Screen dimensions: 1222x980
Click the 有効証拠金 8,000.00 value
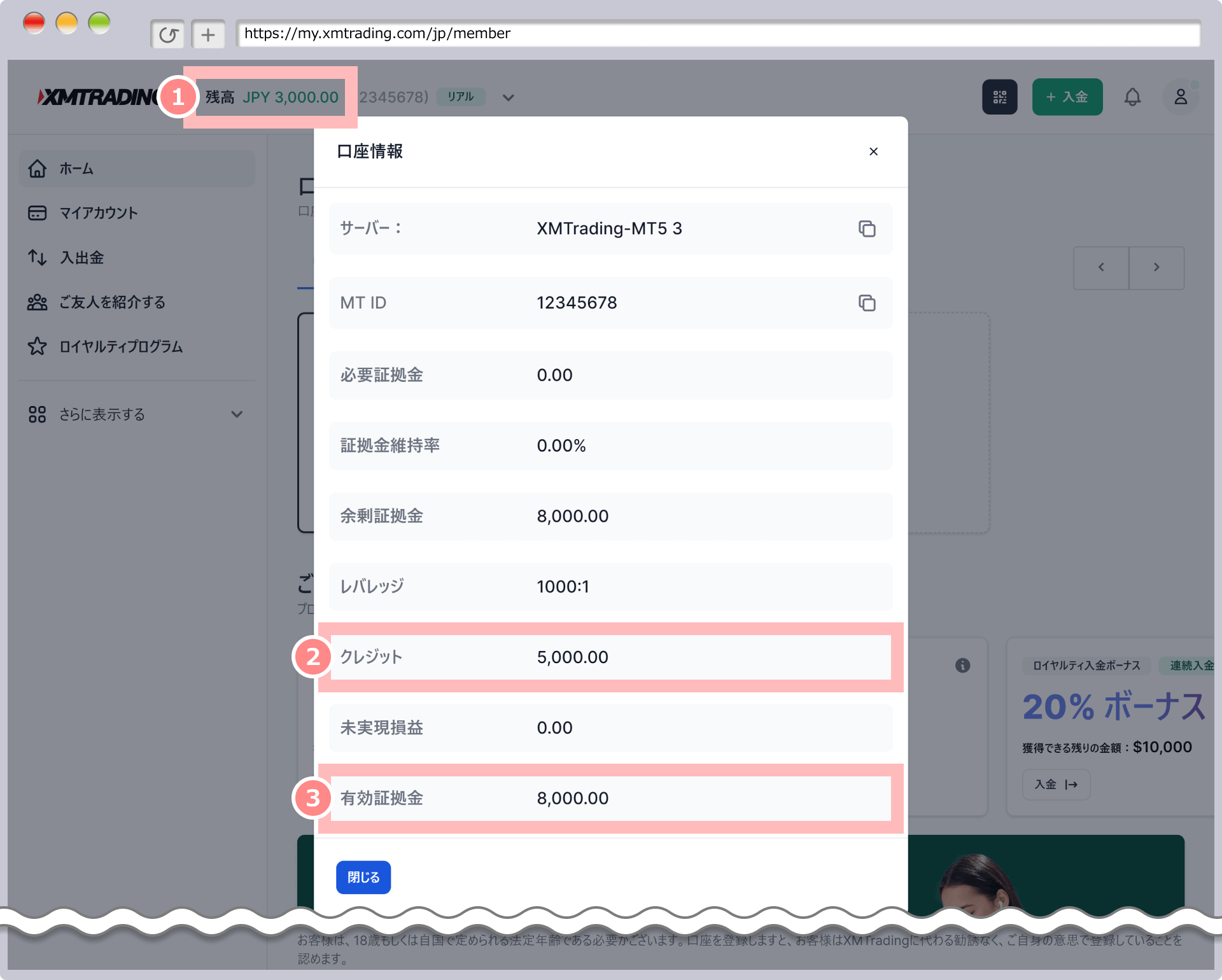coord(572,799)
